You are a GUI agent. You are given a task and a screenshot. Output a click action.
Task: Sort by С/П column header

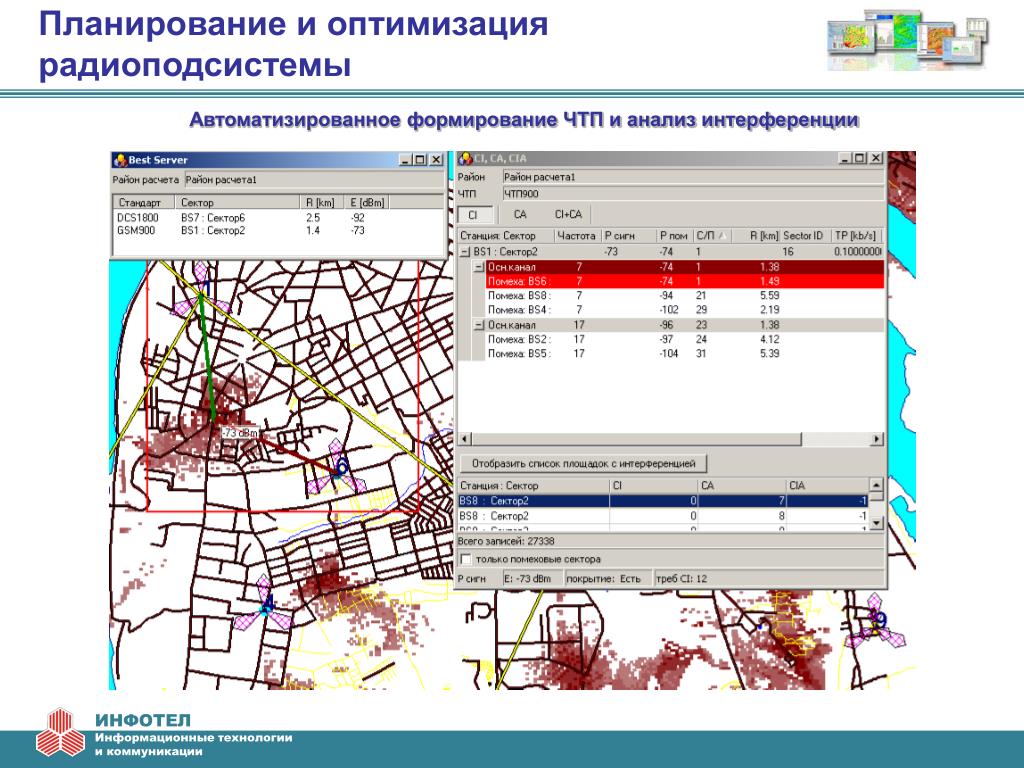tap(711, 236)
